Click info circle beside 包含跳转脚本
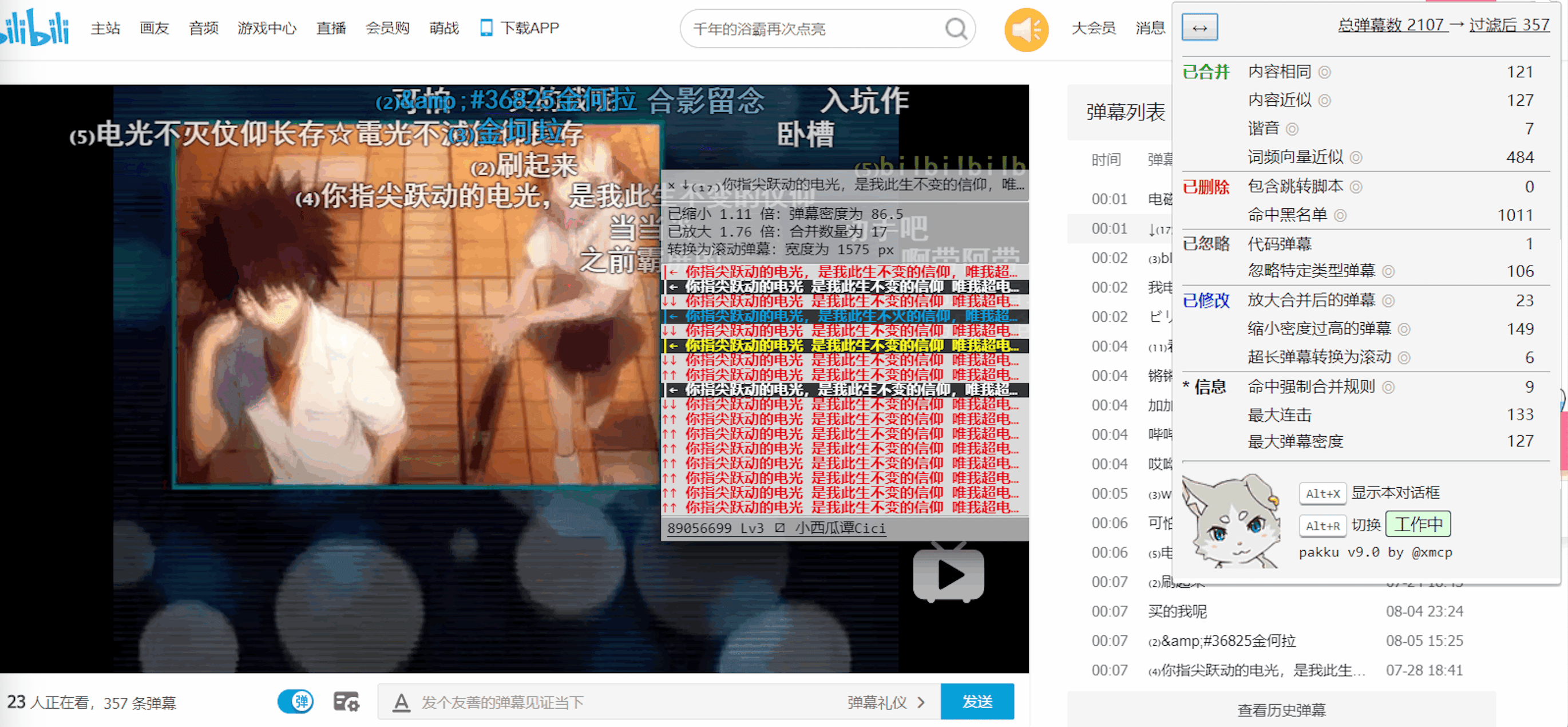This screenshot has height=727, width=1568. click(x=1356, y=187)
